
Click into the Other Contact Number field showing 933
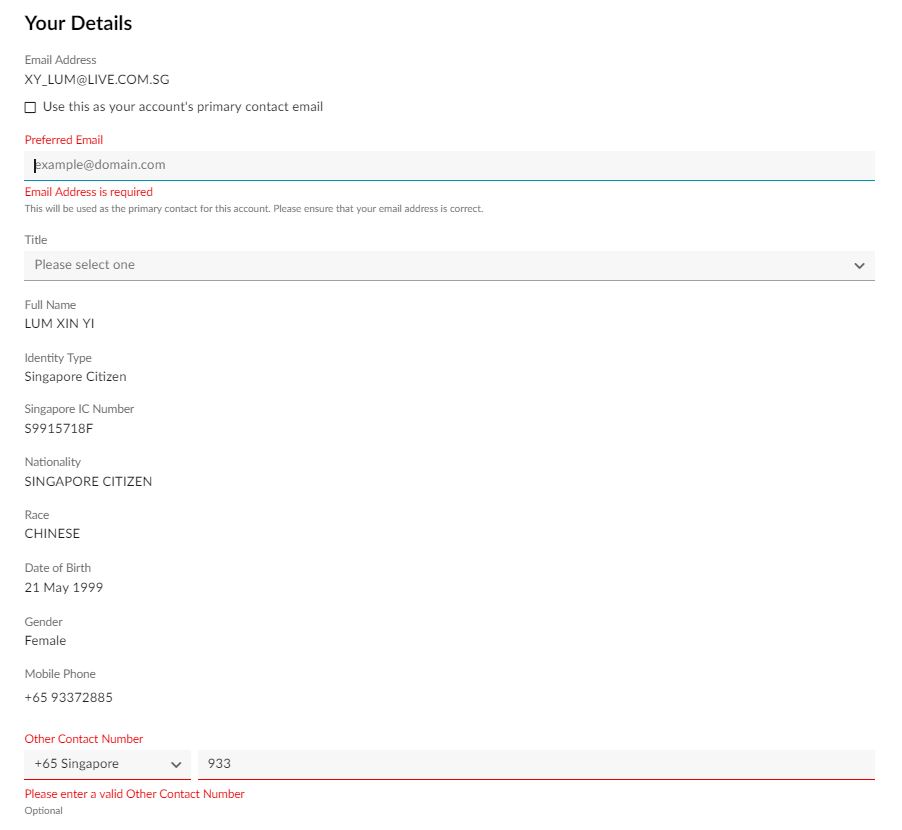pos(536,764)
